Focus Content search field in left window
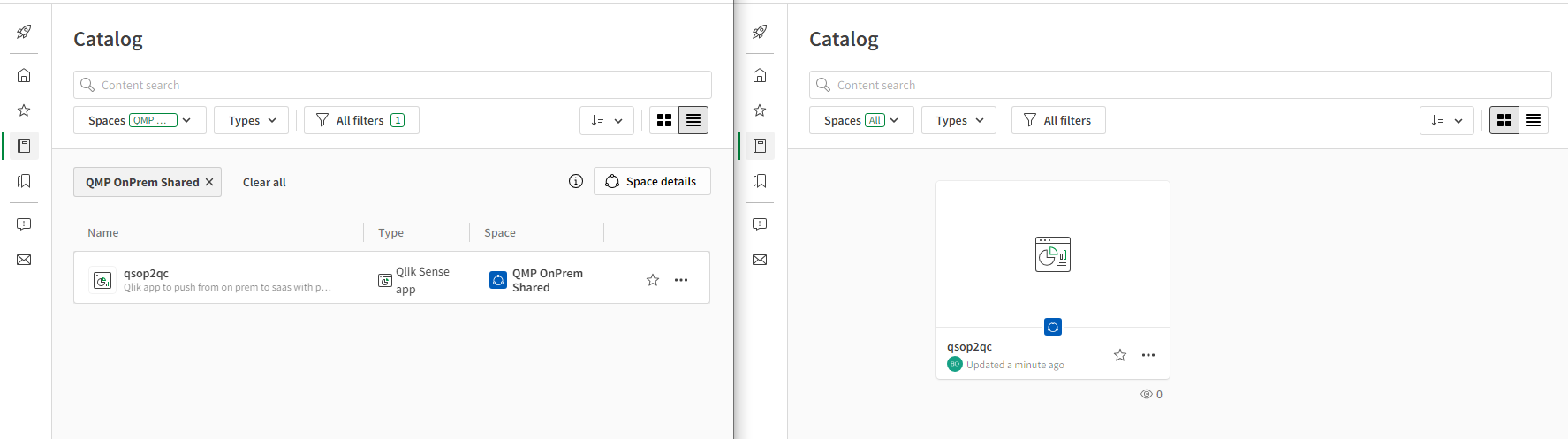Screen dimensions: 1568x439 pyautogui.click(x=392, y=85)
